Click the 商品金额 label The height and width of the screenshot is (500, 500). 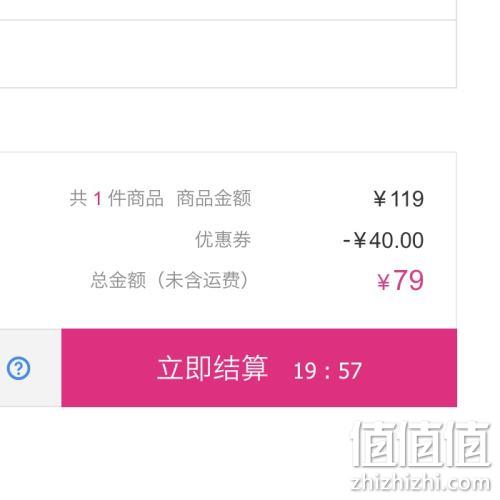coord(214,198)
